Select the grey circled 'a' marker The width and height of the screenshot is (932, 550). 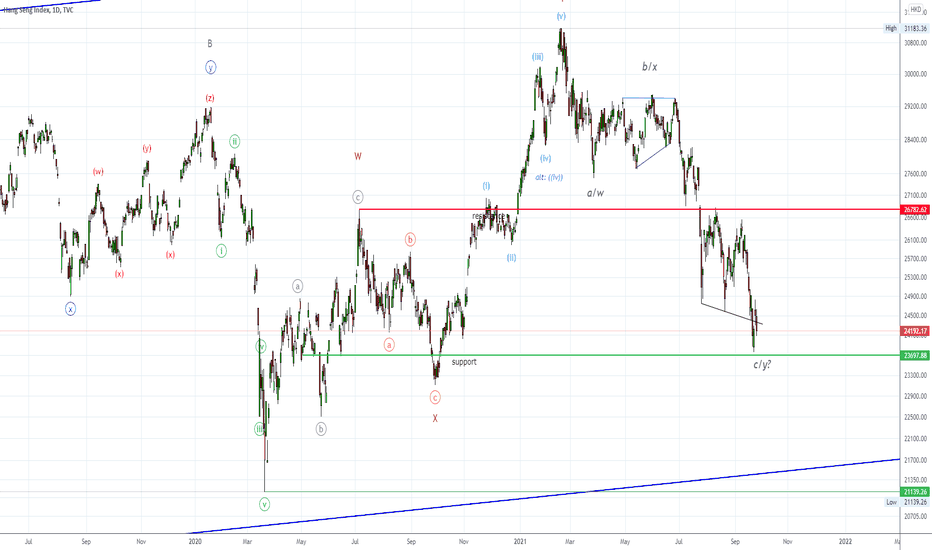tap(298, 286)
